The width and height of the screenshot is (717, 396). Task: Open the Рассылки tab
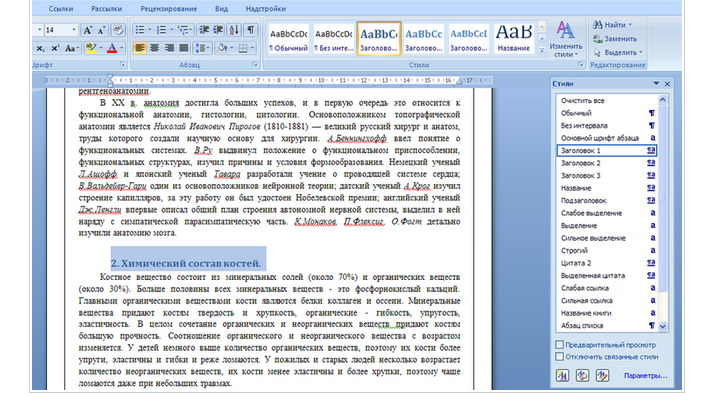[106, 9]
